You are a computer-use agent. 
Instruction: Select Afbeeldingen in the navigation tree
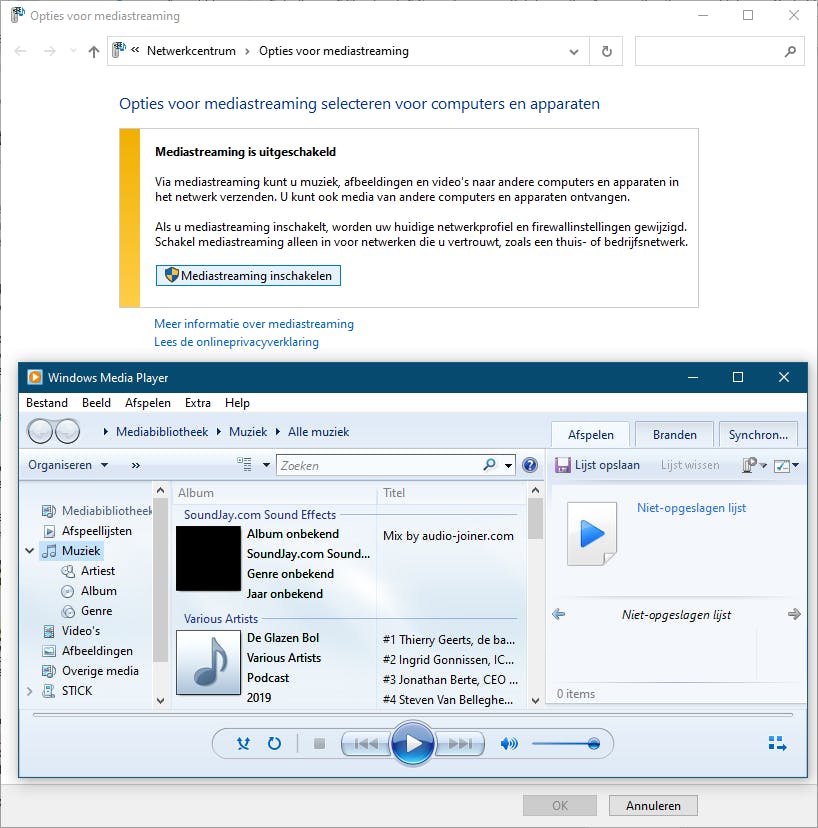(x=88, y=651)
